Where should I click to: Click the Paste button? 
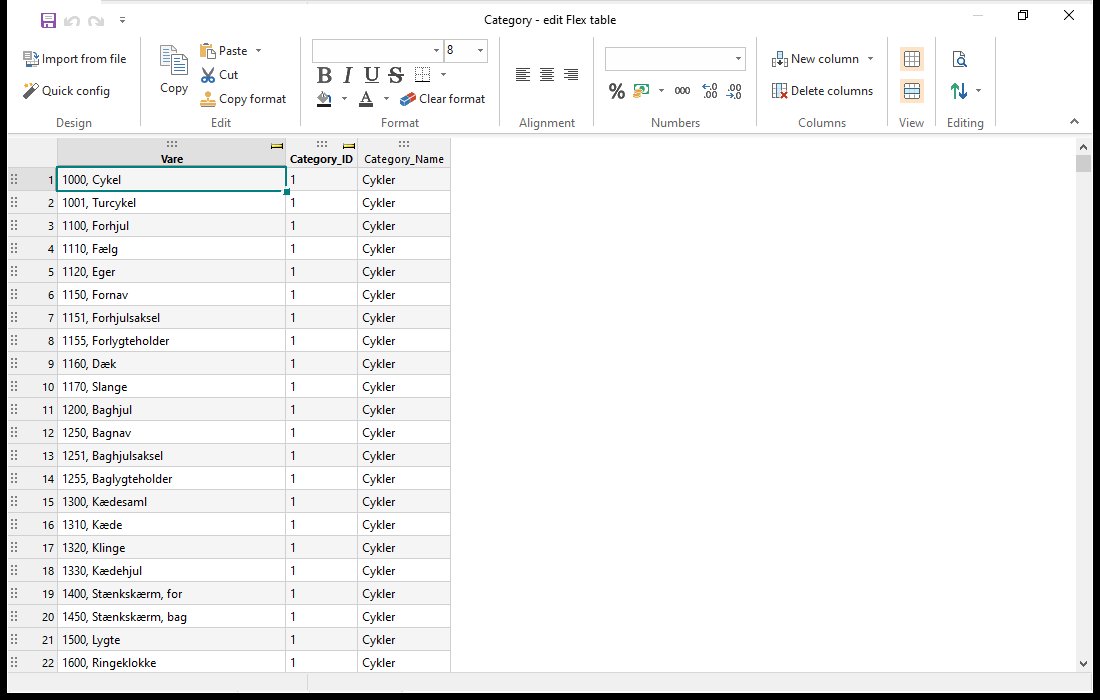pyautogui.click(x=224, y=51)
